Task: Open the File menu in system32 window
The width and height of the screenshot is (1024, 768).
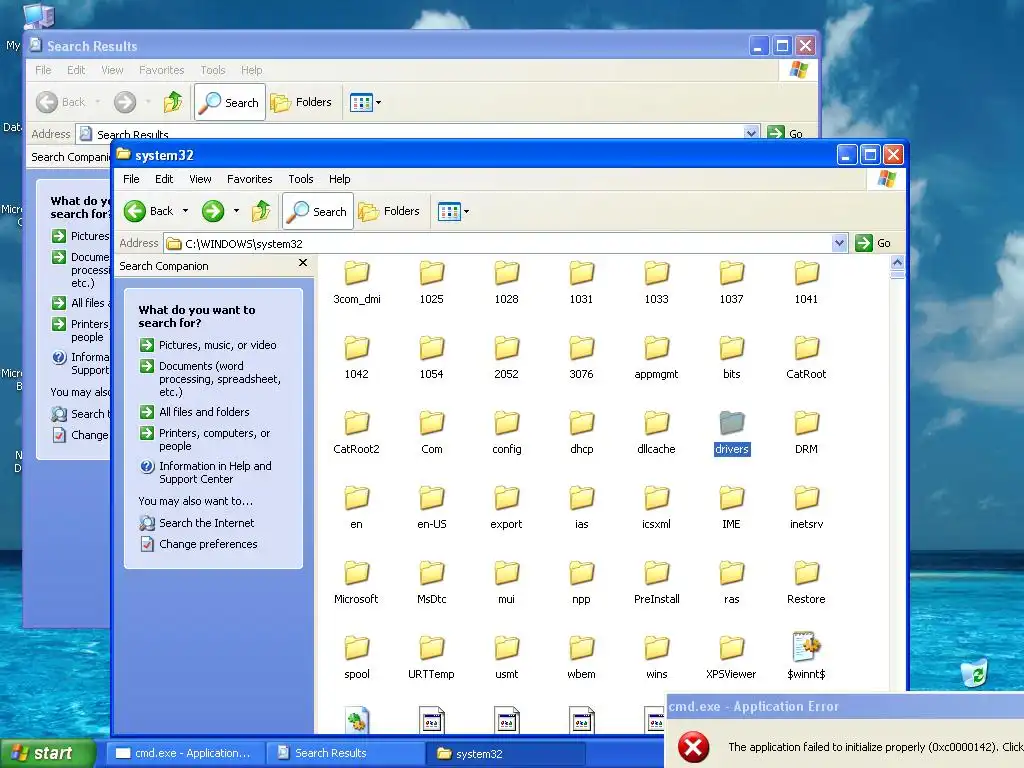Action: click(x=131, y=179)
